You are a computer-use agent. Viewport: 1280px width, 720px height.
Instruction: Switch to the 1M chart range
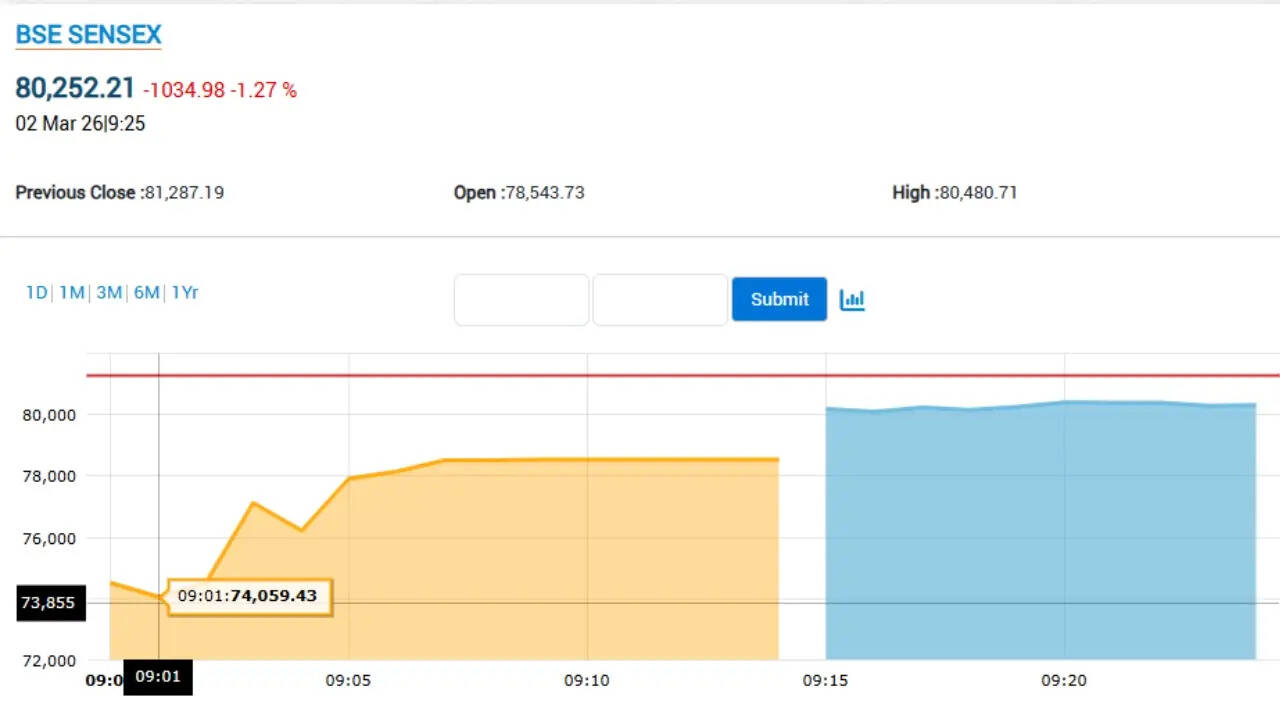pos(71,293)
